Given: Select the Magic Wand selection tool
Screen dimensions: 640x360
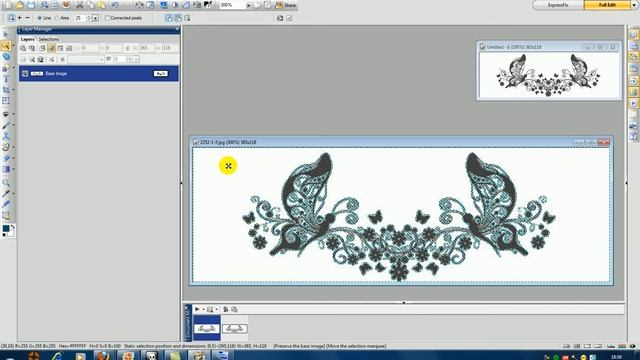Looking at the screenshot, I should point(6,45).
